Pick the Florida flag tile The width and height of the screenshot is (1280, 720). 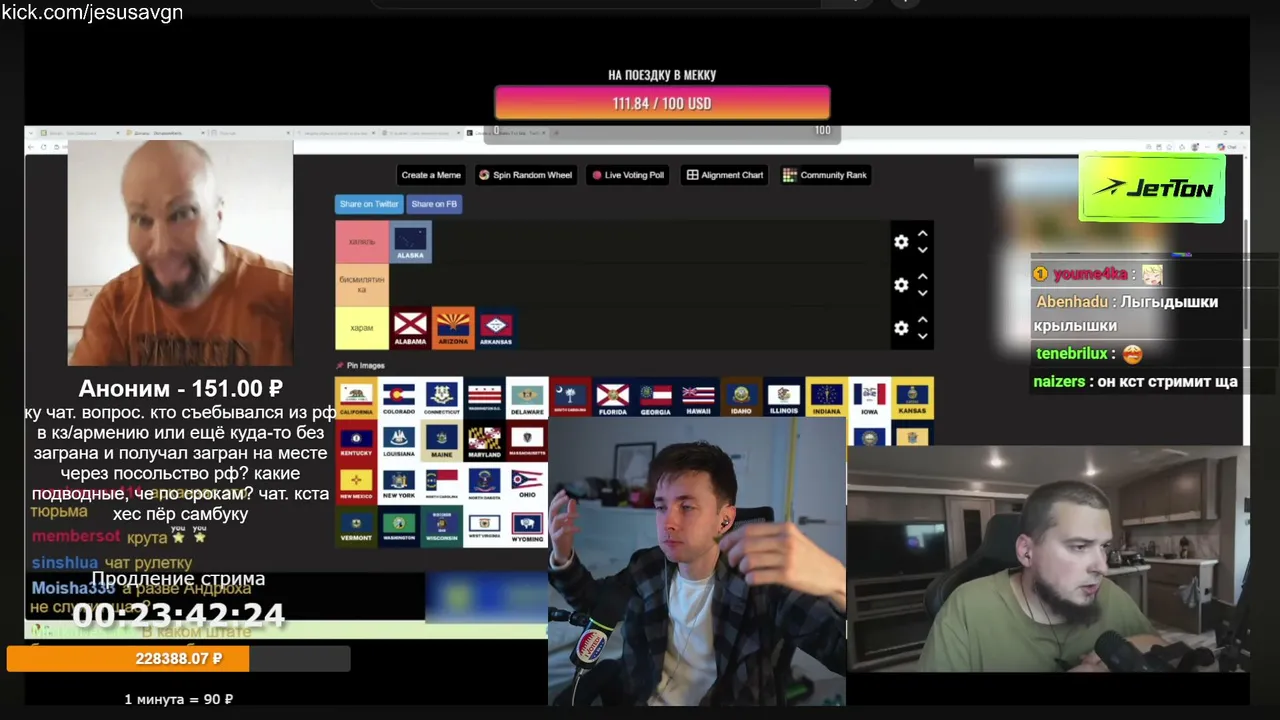point(613,398)
